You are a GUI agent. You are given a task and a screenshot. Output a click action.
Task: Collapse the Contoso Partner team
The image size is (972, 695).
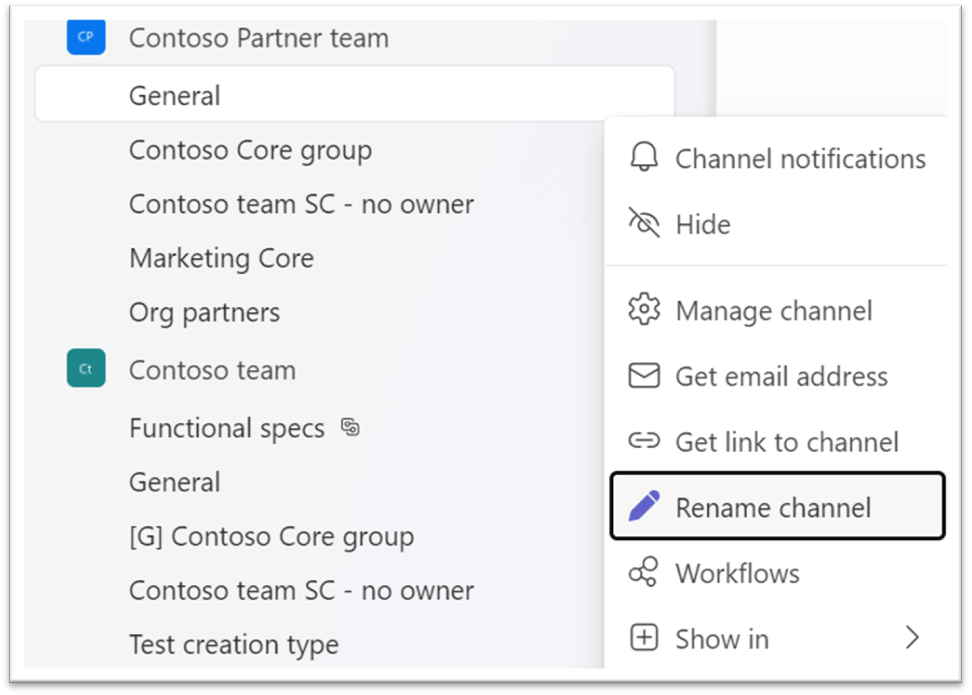point(258,38)
